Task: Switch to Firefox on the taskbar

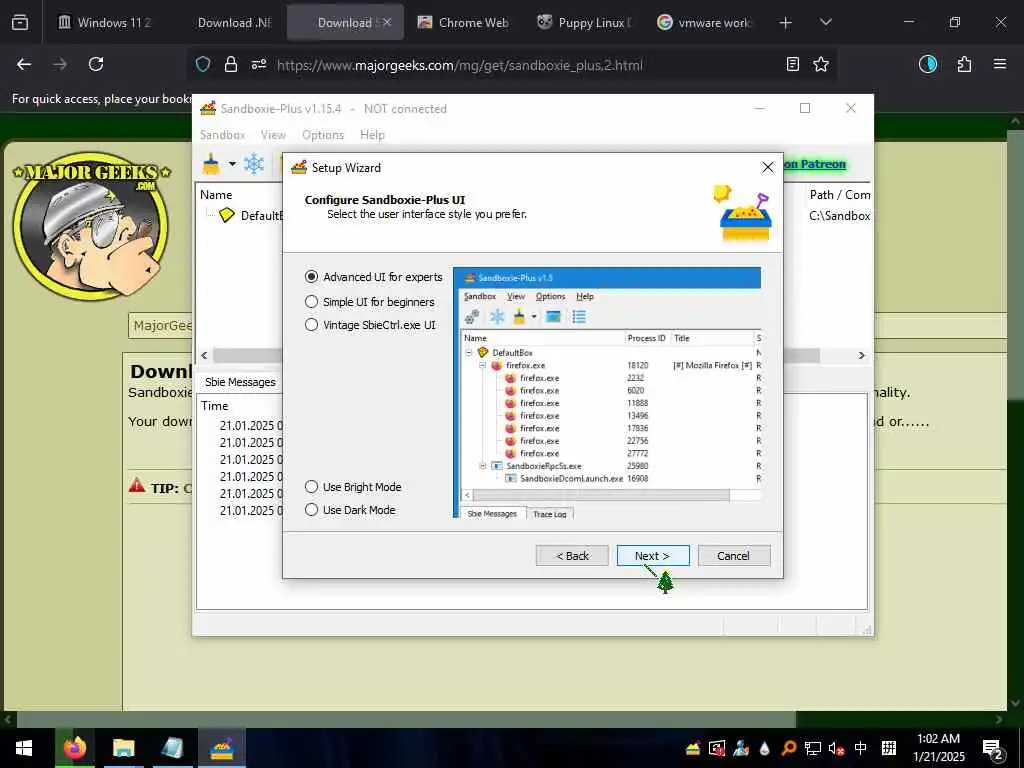Action: [x=74, y=748]
